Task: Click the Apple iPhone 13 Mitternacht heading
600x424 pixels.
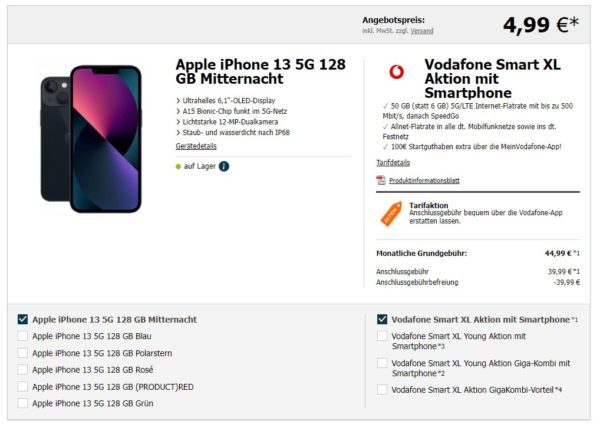Action: click(x=261, y=72)
